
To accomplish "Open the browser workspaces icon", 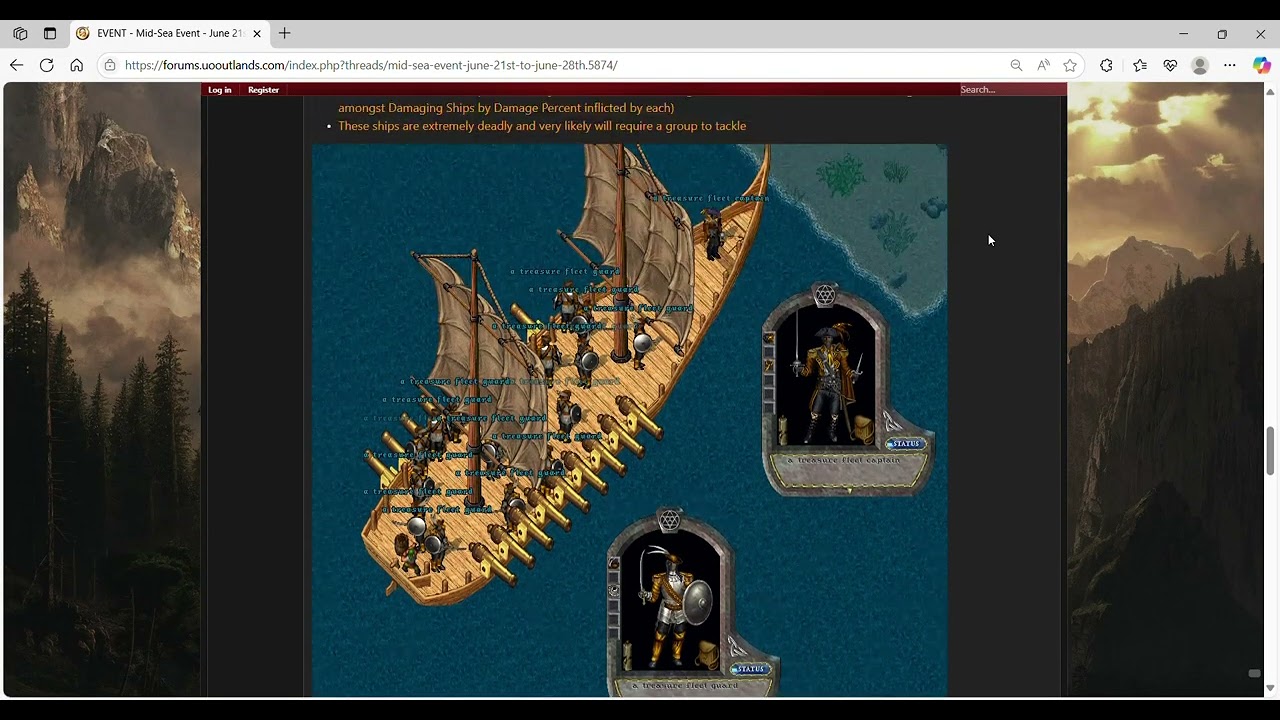I will (20, 33).
